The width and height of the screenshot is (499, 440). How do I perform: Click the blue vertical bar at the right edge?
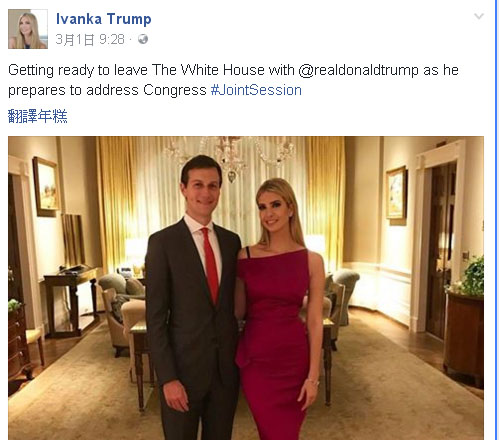pos(496,220)
